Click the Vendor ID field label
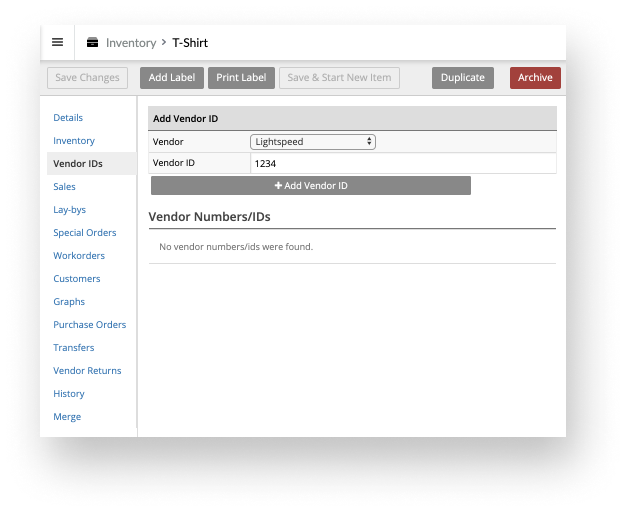 tap(174, 163)
